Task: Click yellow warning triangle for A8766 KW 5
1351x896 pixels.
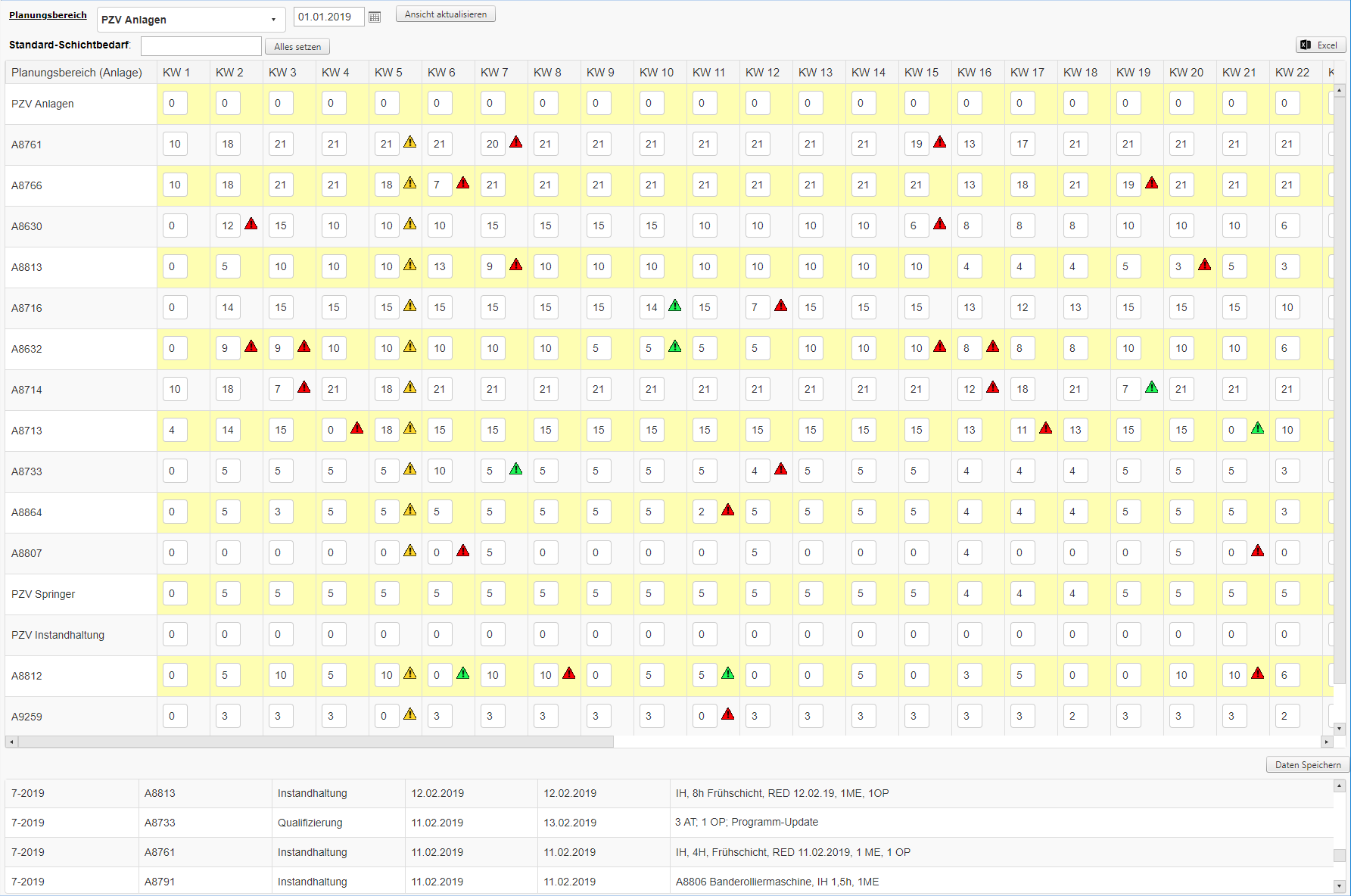Action: coord(410,182)
